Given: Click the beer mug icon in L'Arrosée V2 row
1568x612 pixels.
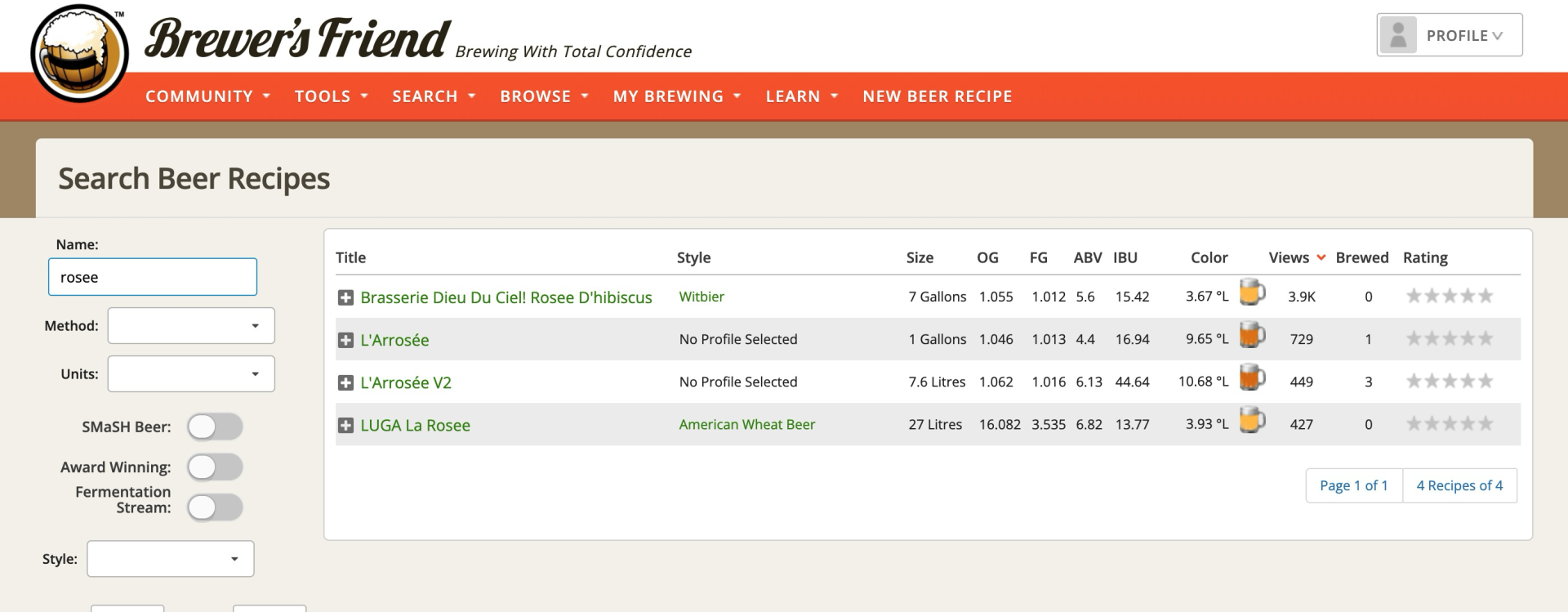Looking at the screenshot, I should pos(1252,377).
